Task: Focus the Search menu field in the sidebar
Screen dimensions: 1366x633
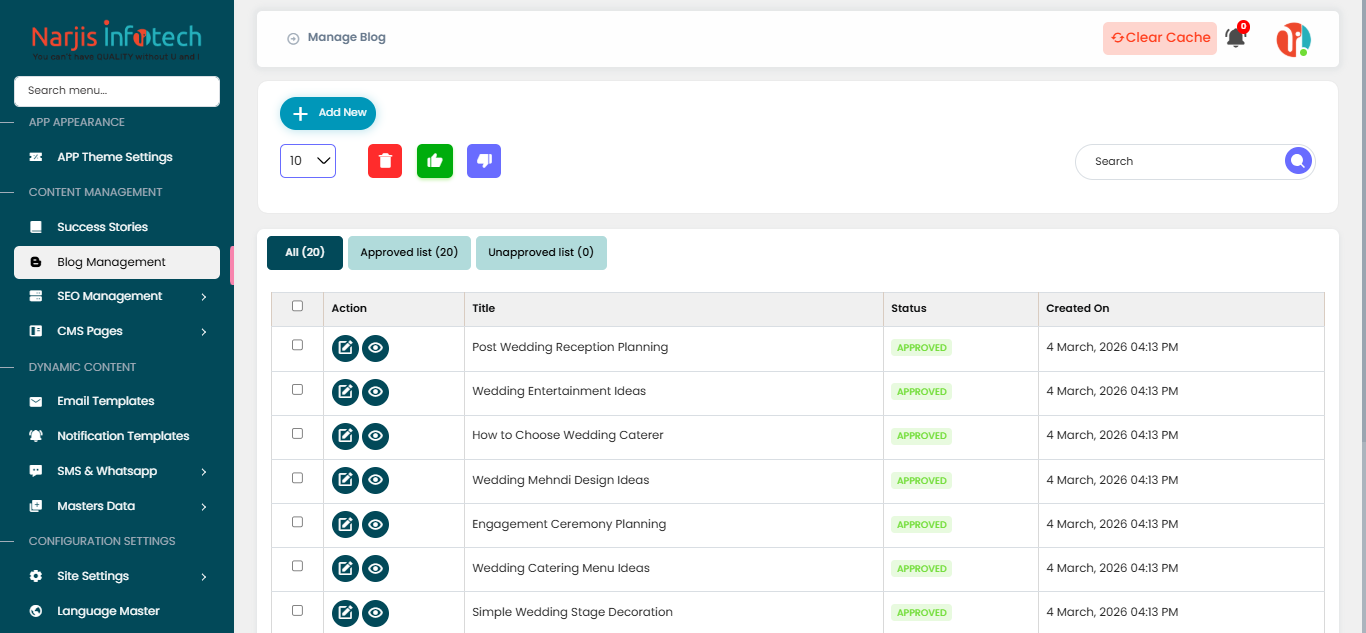Action: coord(117,91)
